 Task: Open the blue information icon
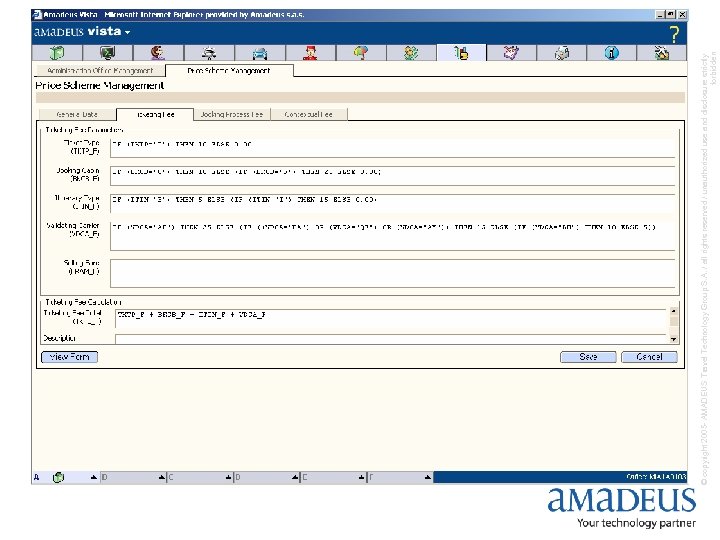click(x=612, y=53)
